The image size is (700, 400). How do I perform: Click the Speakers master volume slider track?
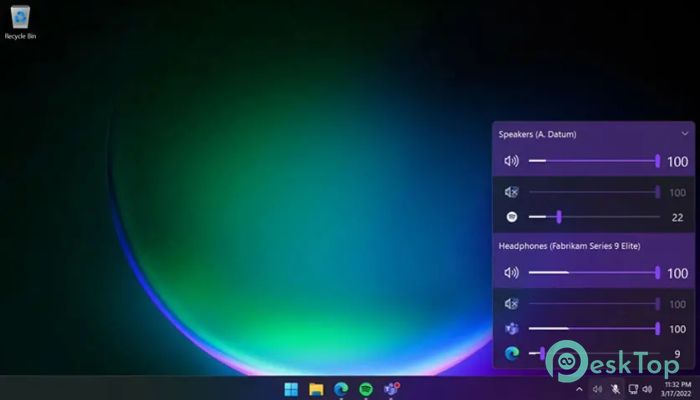click(592, 161)
